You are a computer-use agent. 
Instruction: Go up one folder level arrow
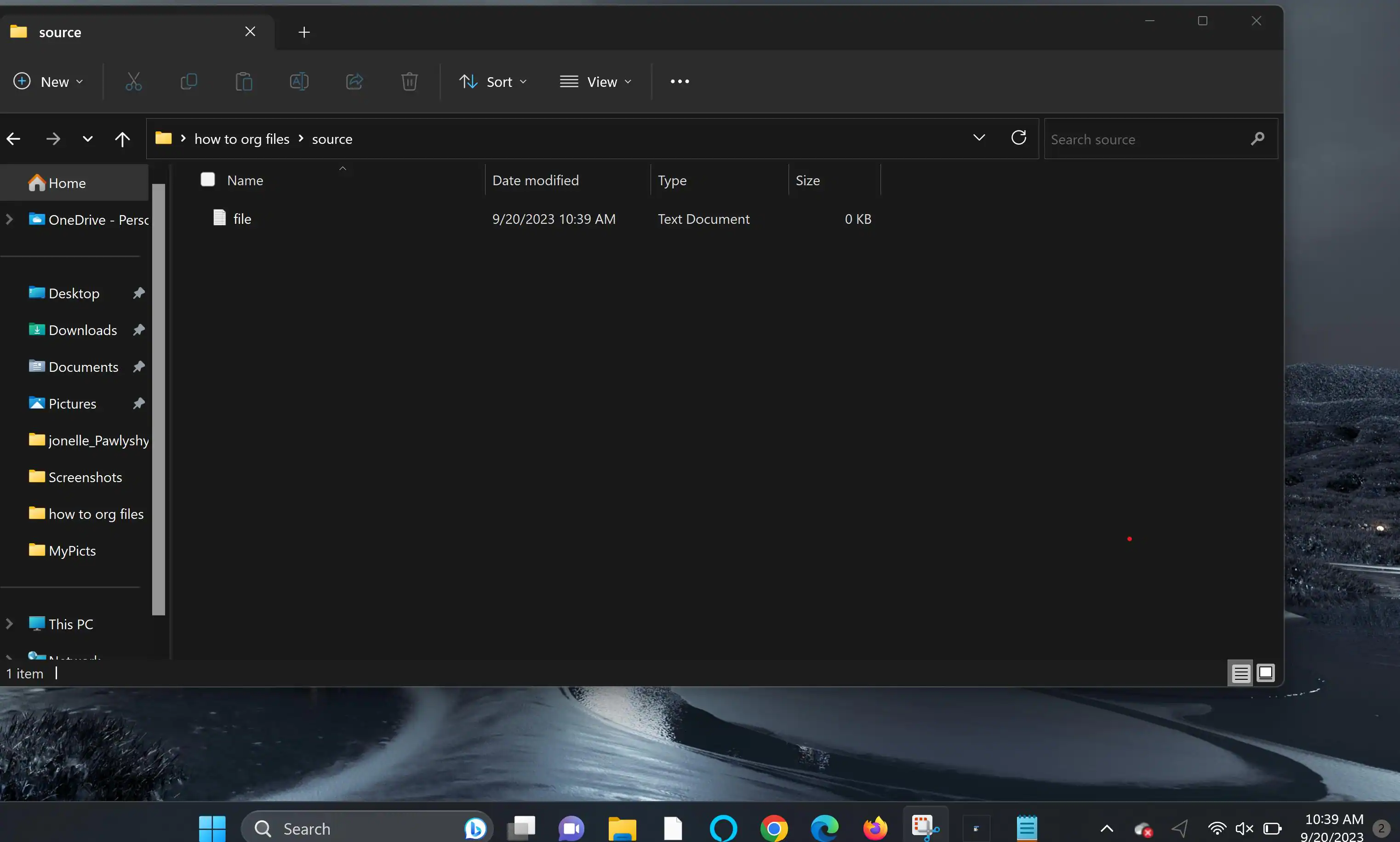point(122,139)
